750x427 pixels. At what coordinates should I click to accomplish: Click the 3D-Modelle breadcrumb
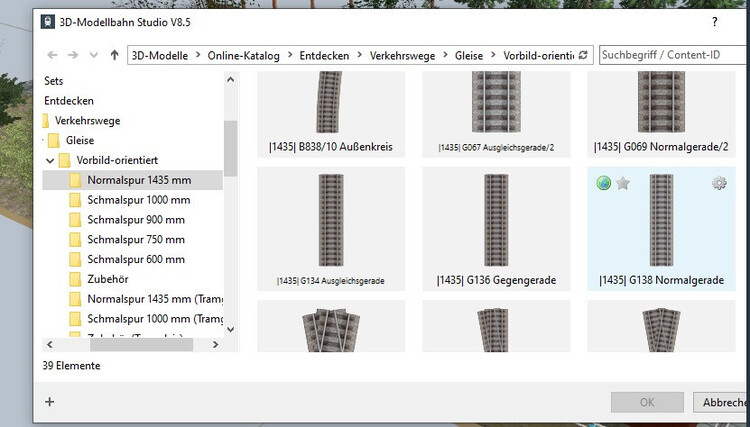click(160, 55)
